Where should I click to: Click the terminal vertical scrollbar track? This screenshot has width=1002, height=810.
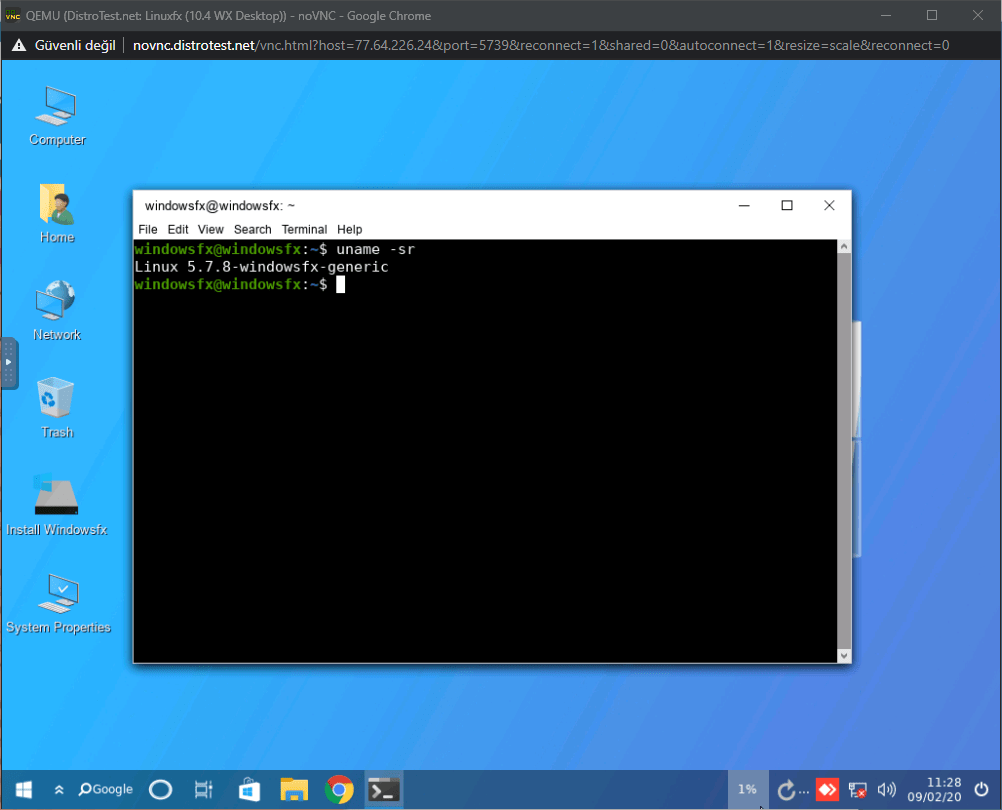844,451
